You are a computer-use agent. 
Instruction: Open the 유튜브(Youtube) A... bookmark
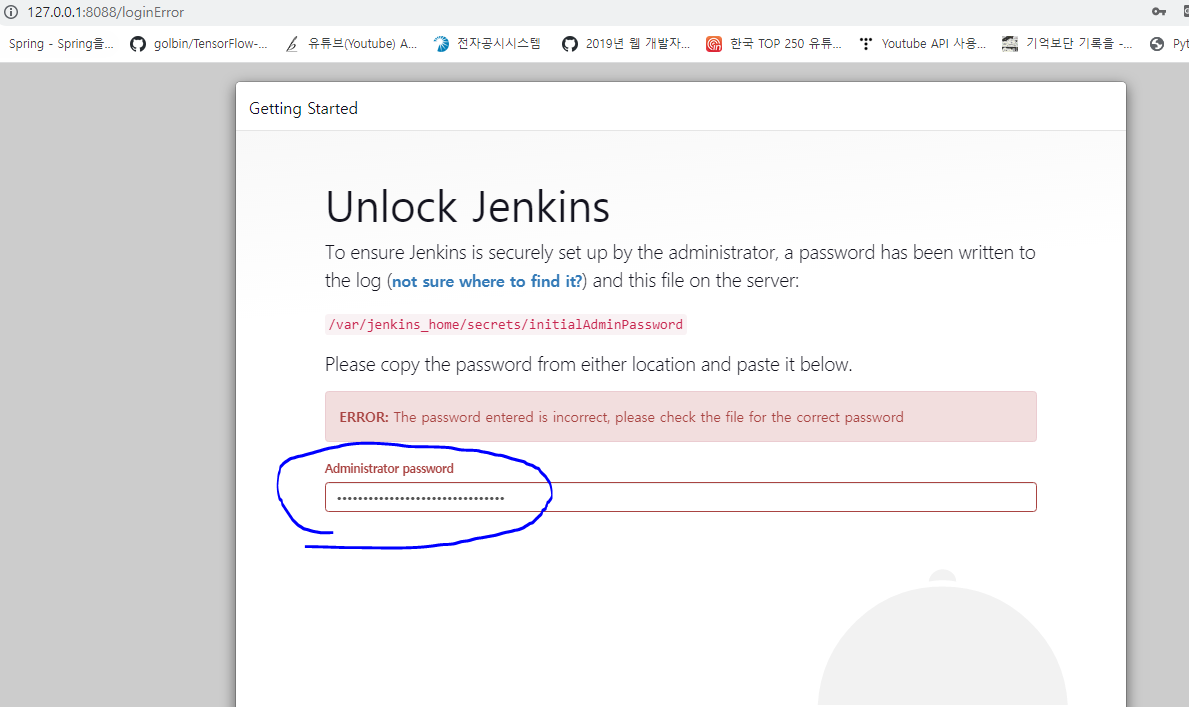click(x=351, y=44)
